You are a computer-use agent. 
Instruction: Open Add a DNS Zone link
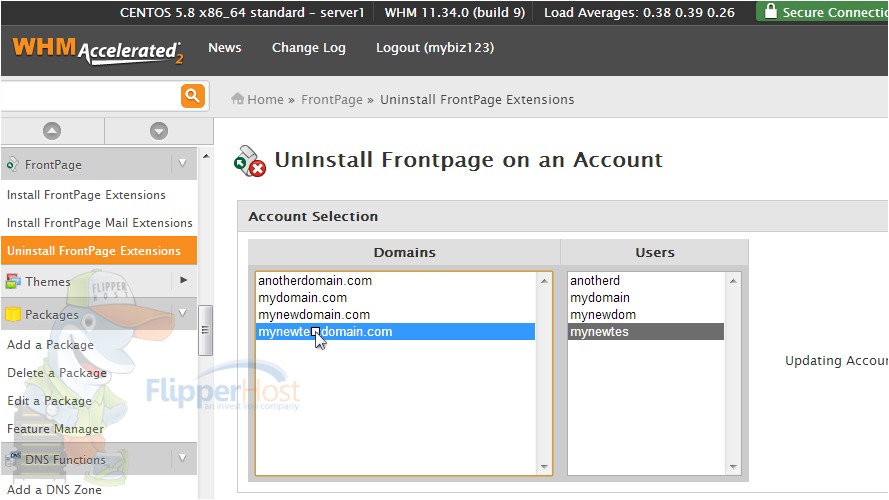click(54, 490)
